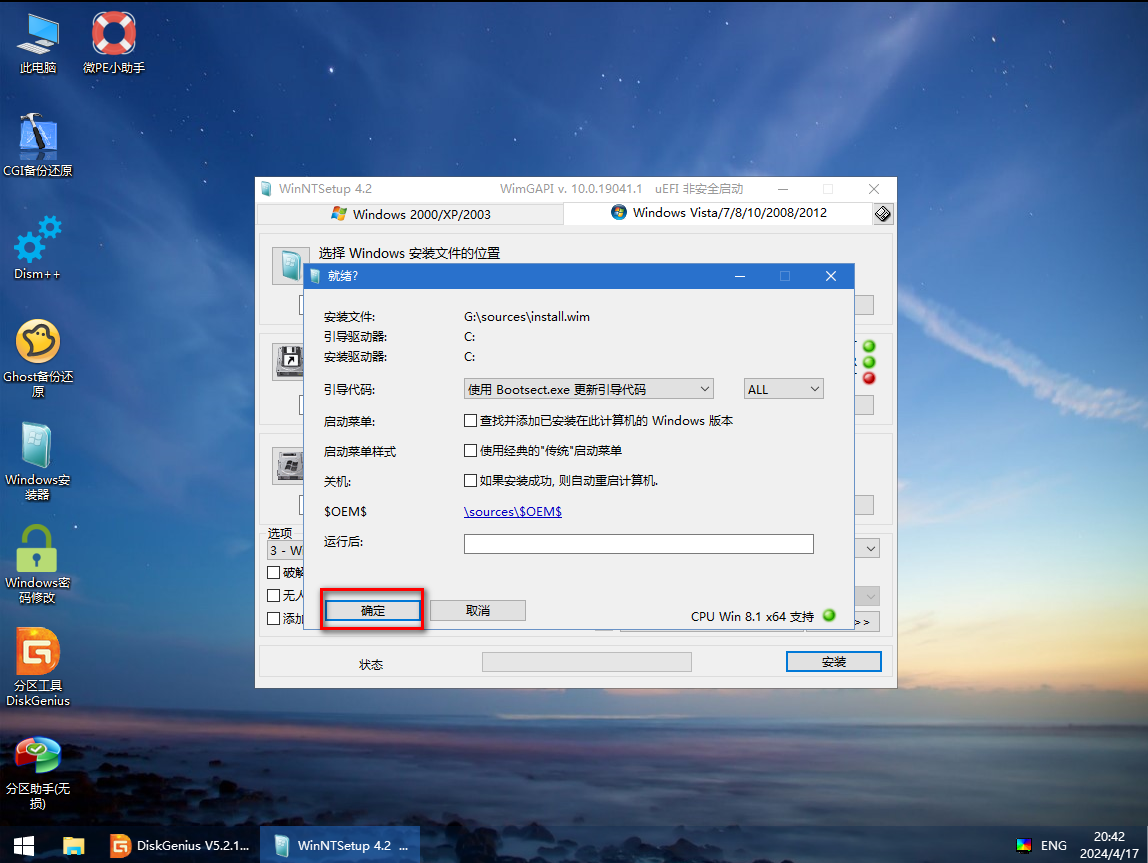The width and height of the screenshot is (1148, 863).
Task: Click the status progress bar in WinNTSetup
Action: [586, 662]
